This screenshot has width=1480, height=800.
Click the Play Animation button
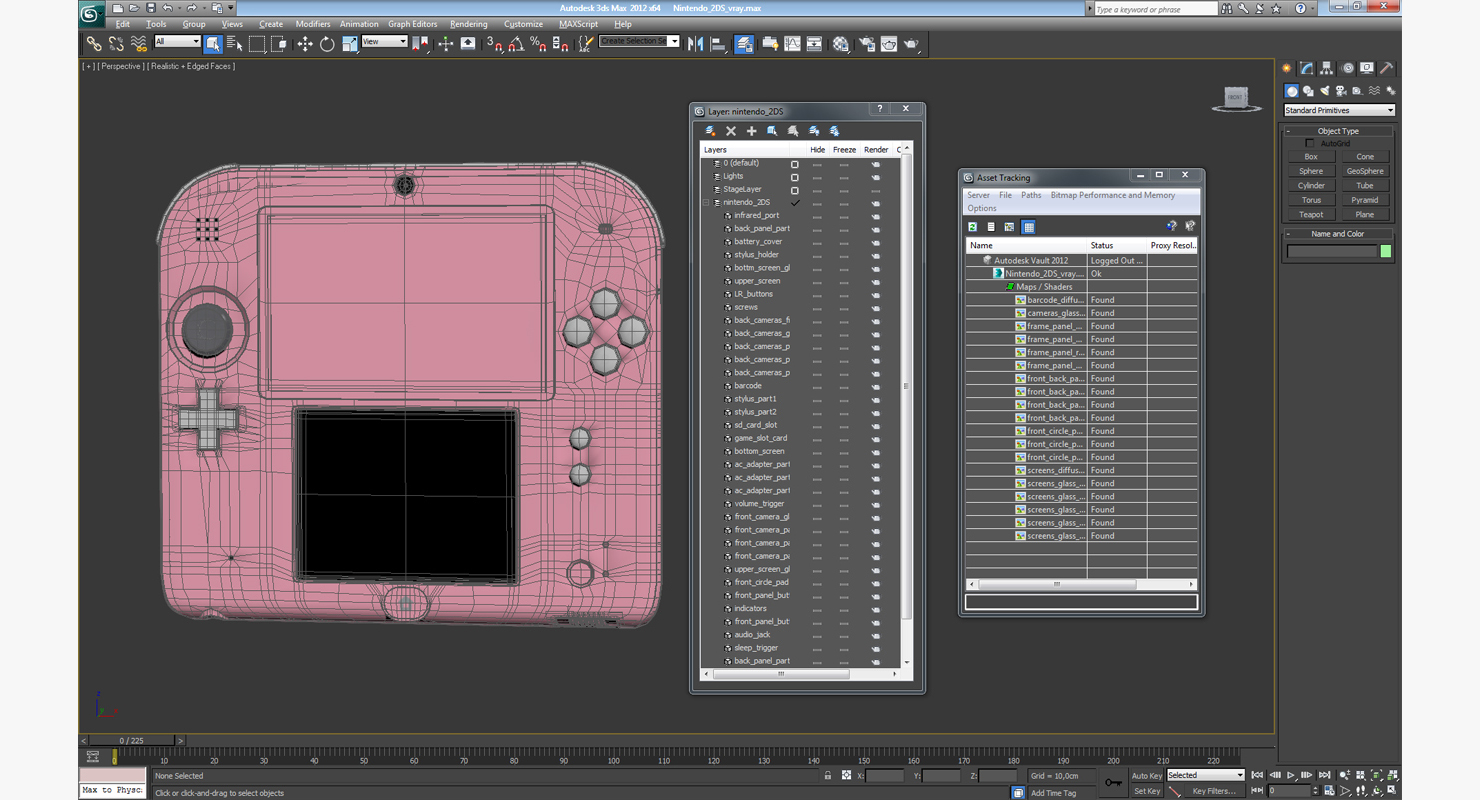pos(1290,775)
